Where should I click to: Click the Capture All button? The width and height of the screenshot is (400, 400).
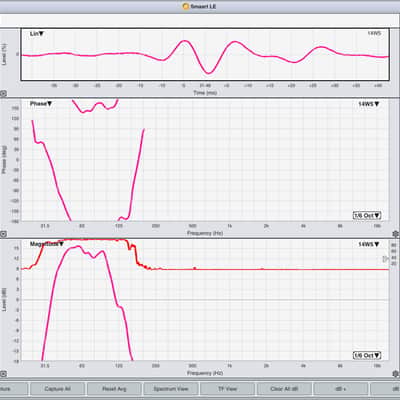tap(57, 389)
